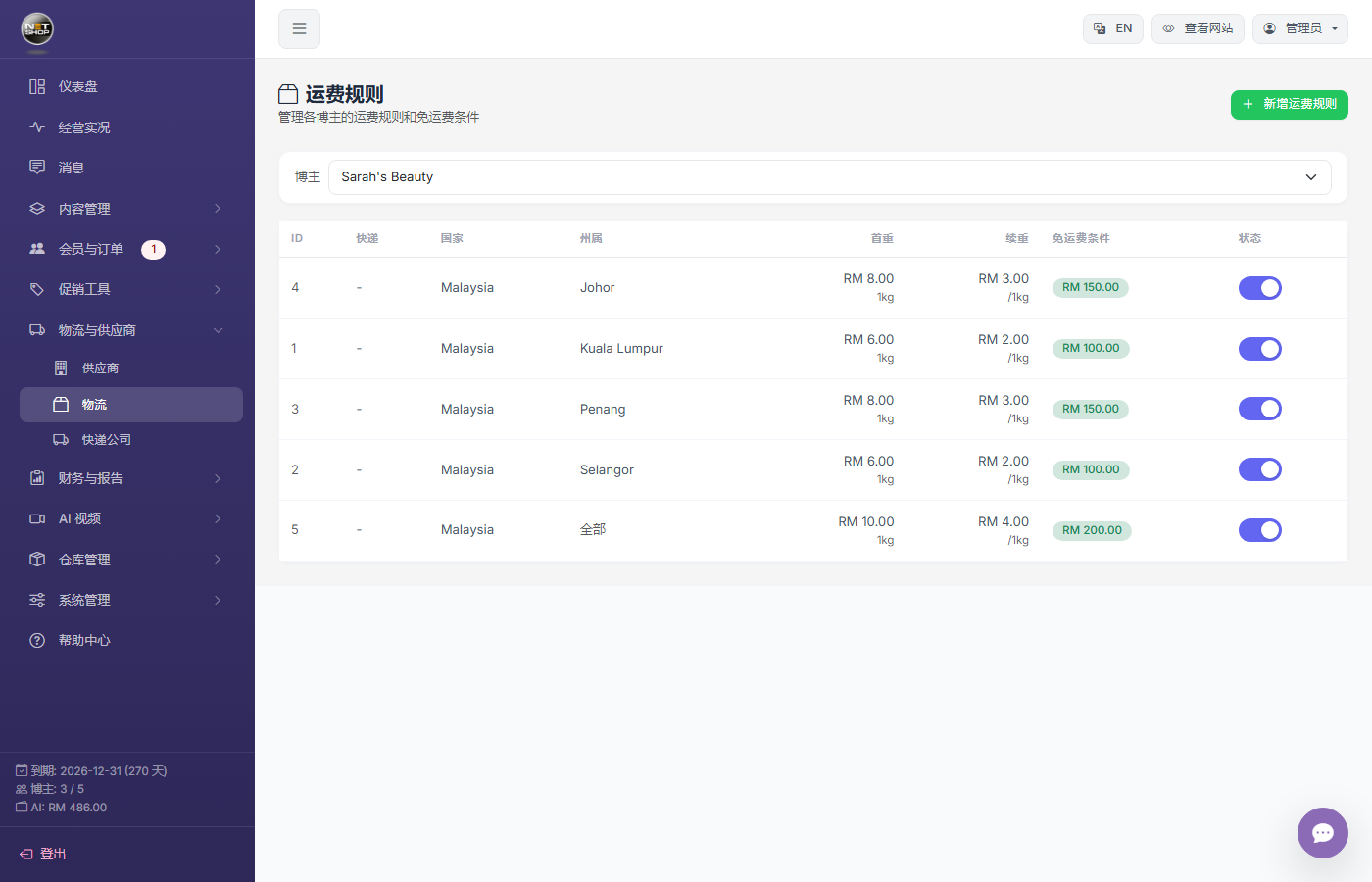
Task: Toggle status of the 全部 rule
Action: 1260,530
